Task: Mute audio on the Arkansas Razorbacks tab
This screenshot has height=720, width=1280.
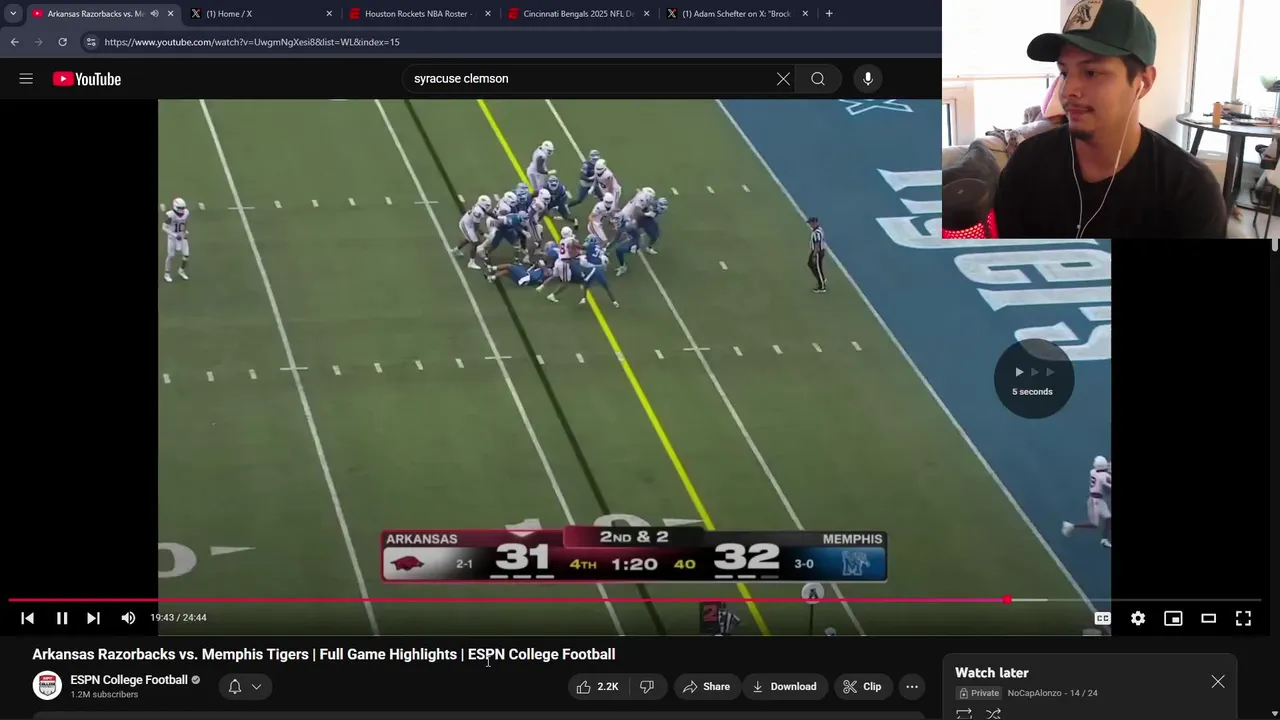Action: pos(154,14)
